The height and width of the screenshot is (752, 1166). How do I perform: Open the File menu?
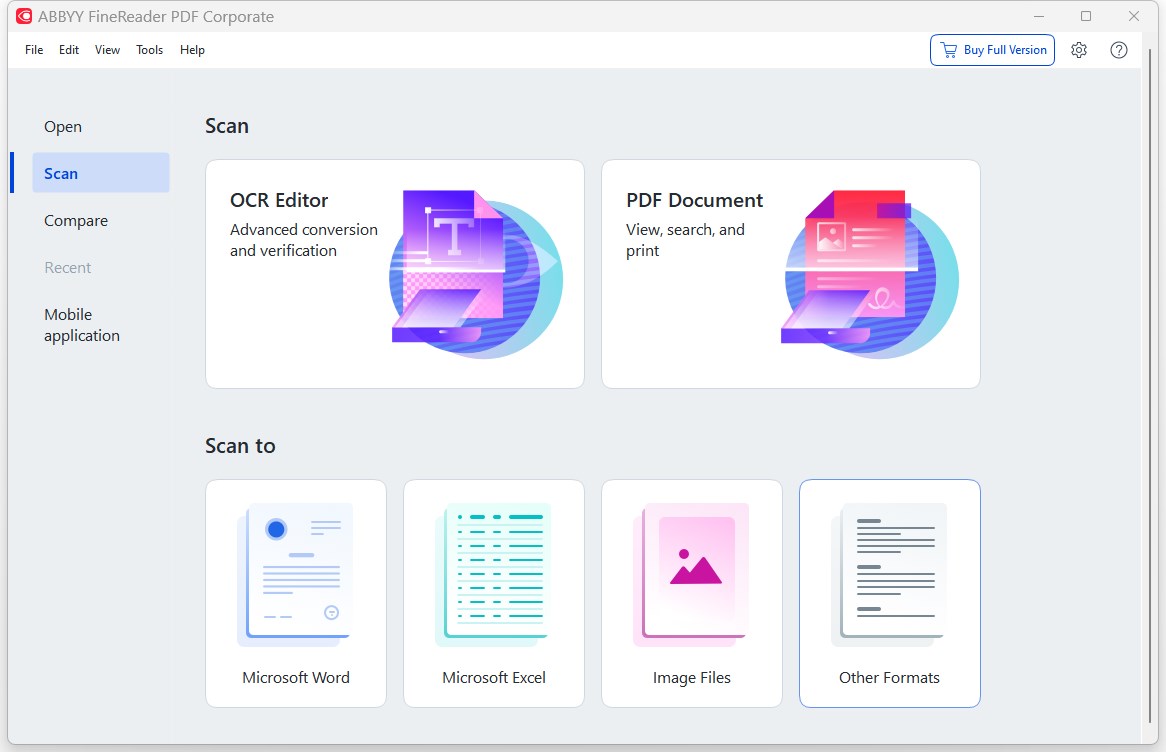pyautogui.click(x=34, y=50)
